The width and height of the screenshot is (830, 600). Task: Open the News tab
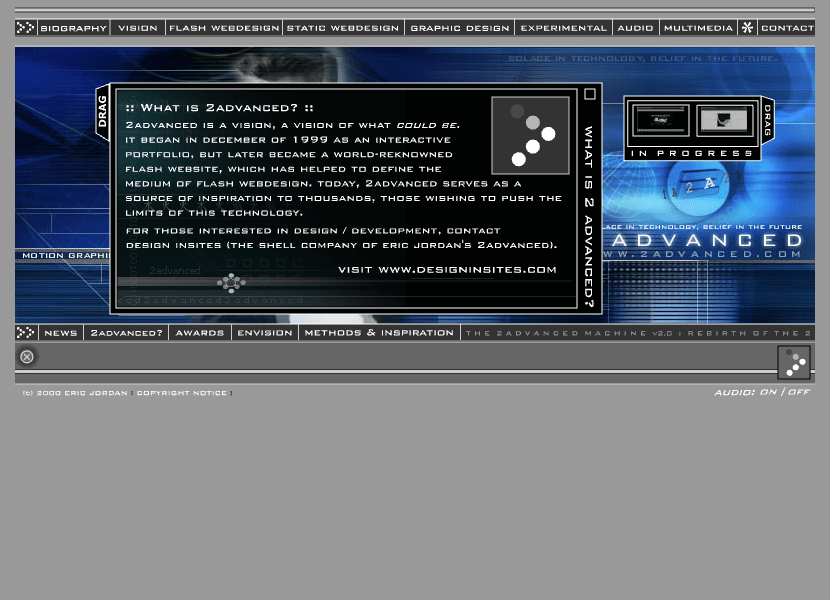[61, 333]
